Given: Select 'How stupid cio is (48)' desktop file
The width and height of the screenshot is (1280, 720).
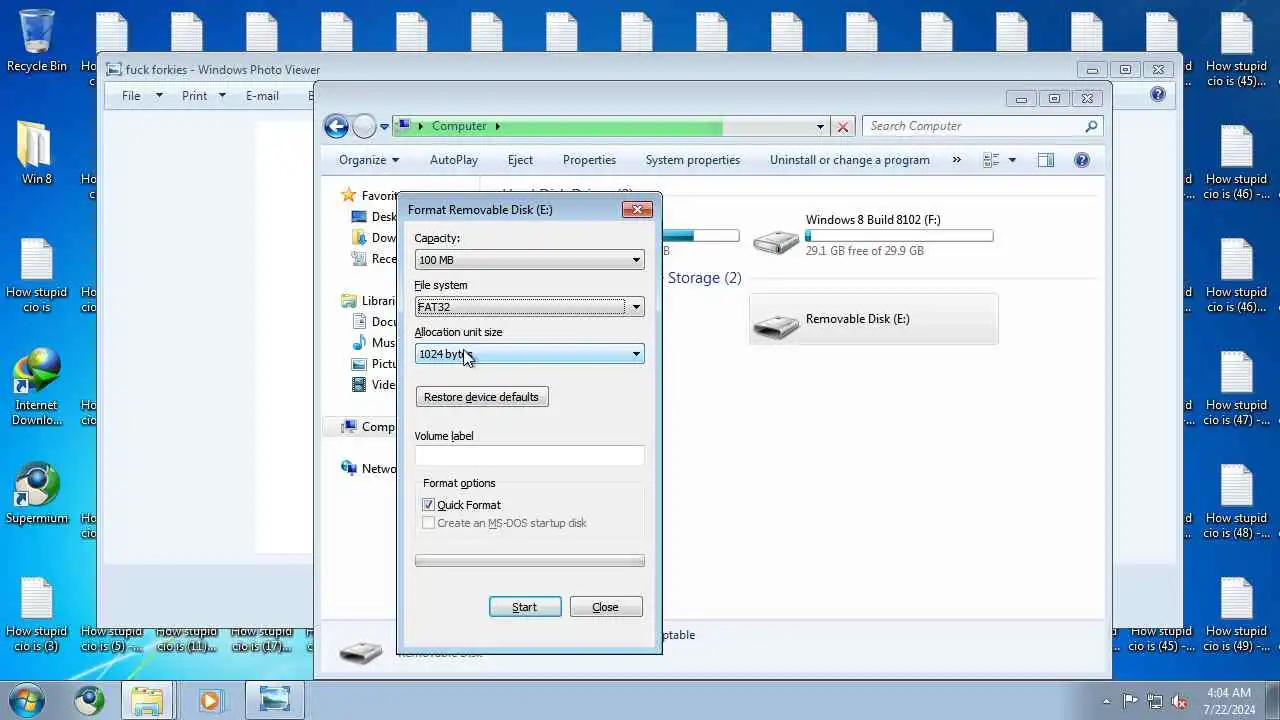Looking at the screenshot, I should click(x=1236, y=502).
